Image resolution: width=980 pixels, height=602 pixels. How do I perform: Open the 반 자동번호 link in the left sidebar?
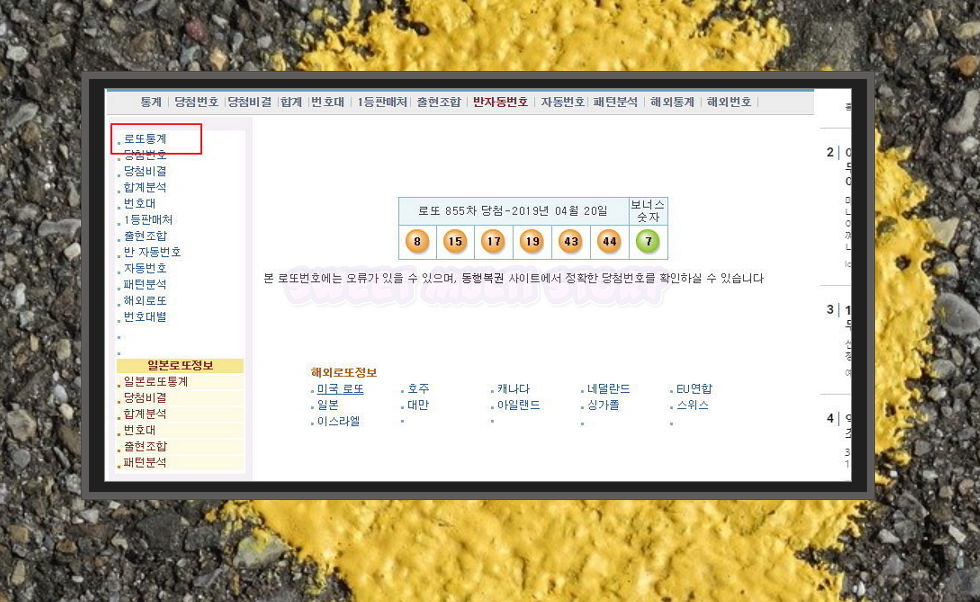pos(152,253)
